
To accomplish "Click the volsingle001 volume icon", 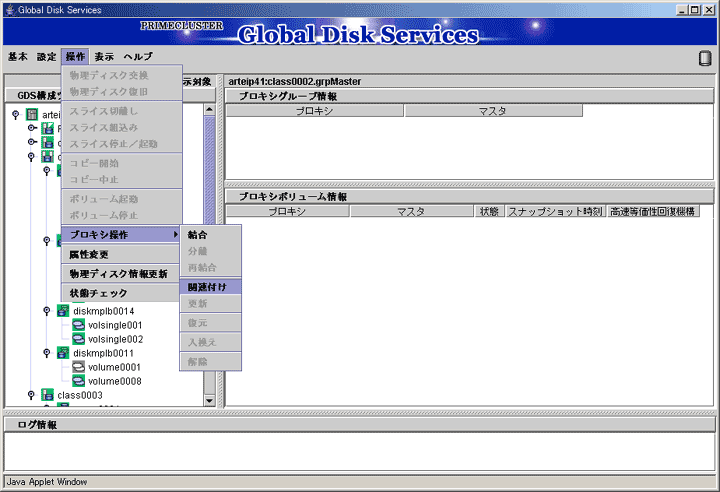I will pos(78,325).
